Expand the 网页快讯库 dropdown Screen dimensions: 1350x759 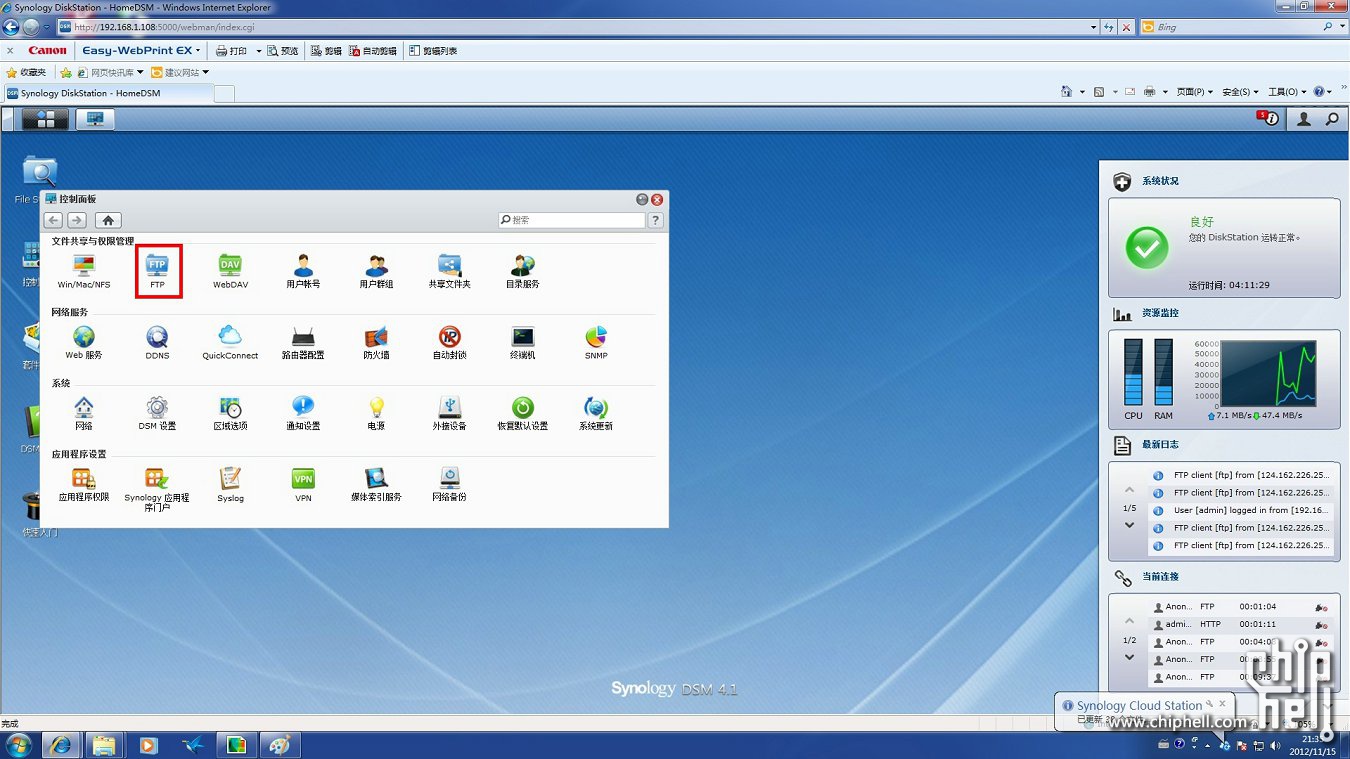(140, 72)
